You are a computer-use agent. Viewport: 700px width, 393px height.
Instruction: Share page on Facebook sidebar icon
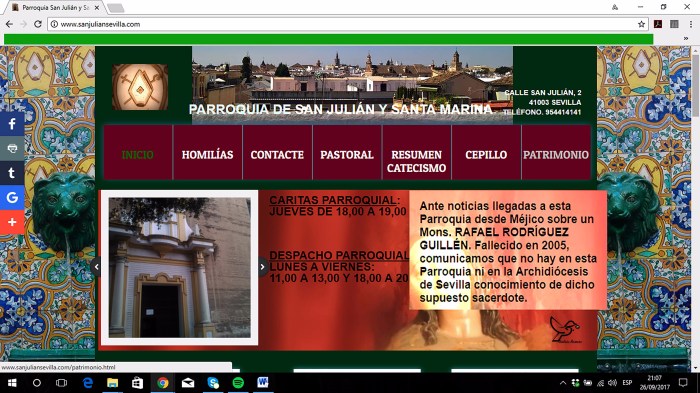pyautogui.click(x=12, y=124)
